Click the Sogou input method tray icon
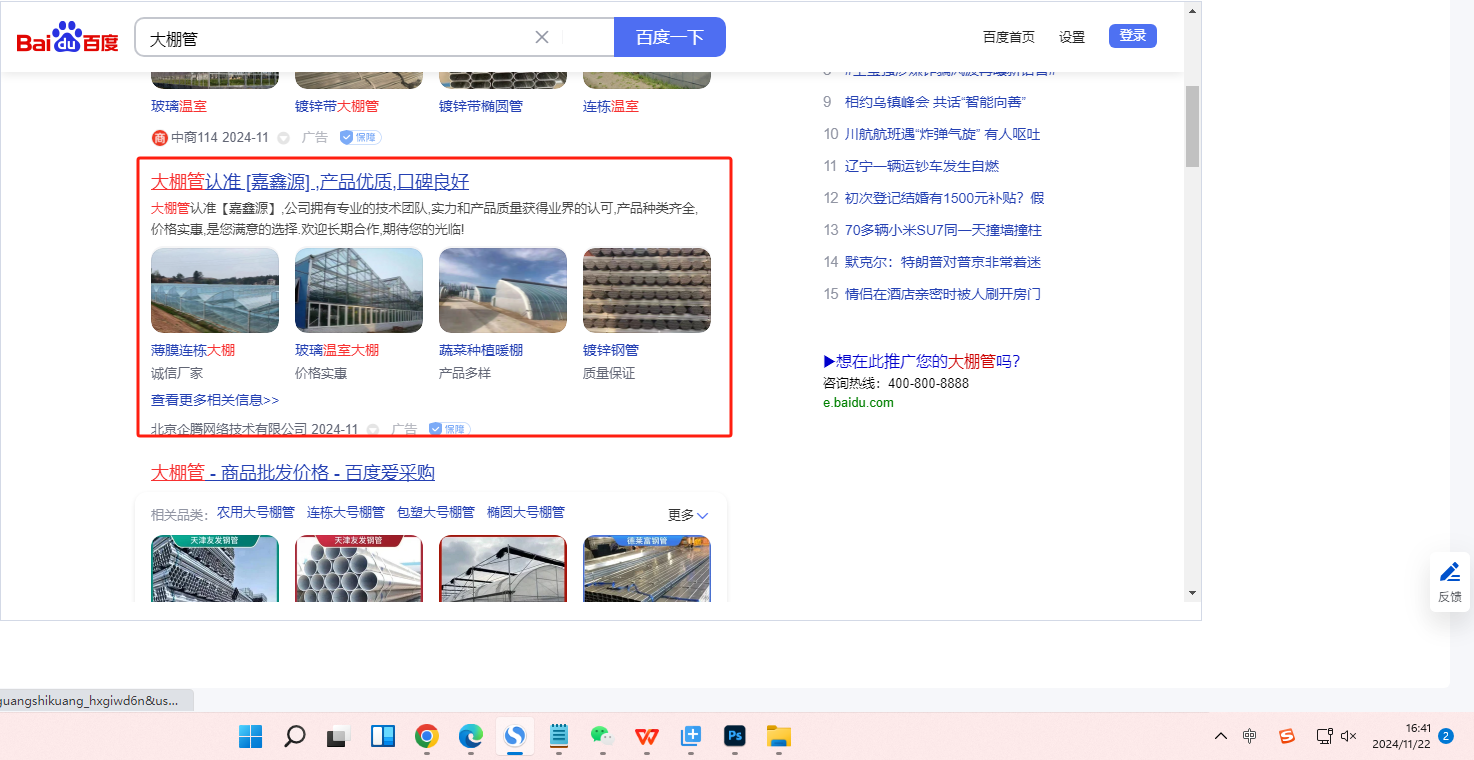This screenshot has height=760, width=1474. [1287, 736]
